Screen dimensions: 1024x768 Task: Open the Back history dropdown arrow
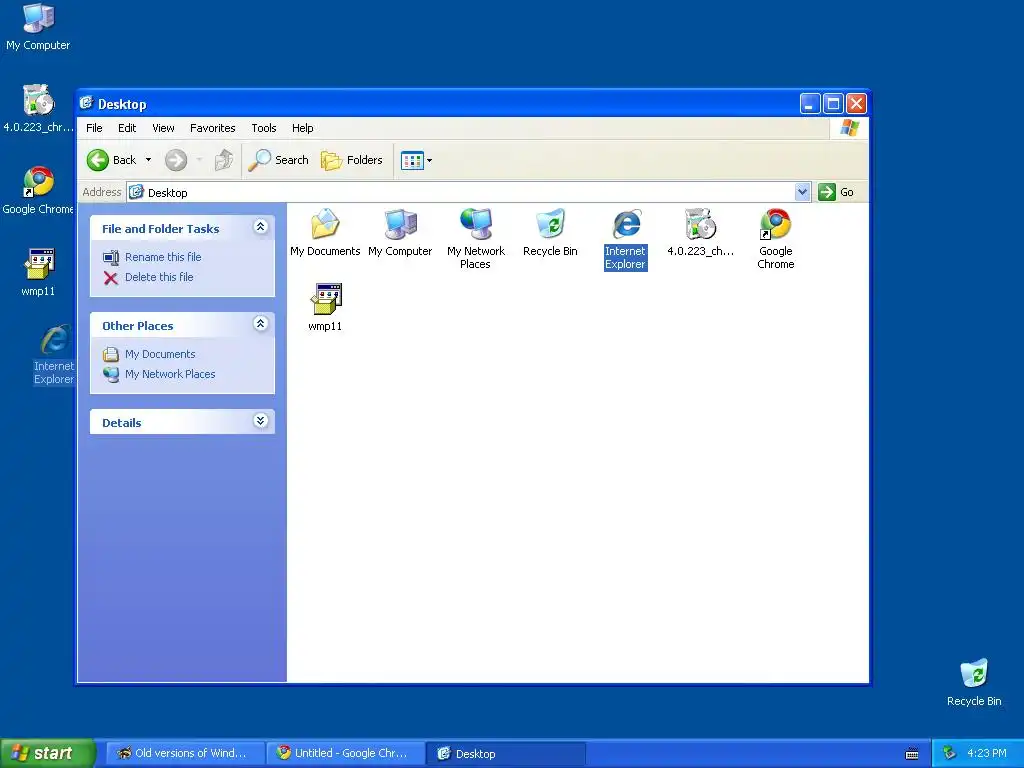148,160
